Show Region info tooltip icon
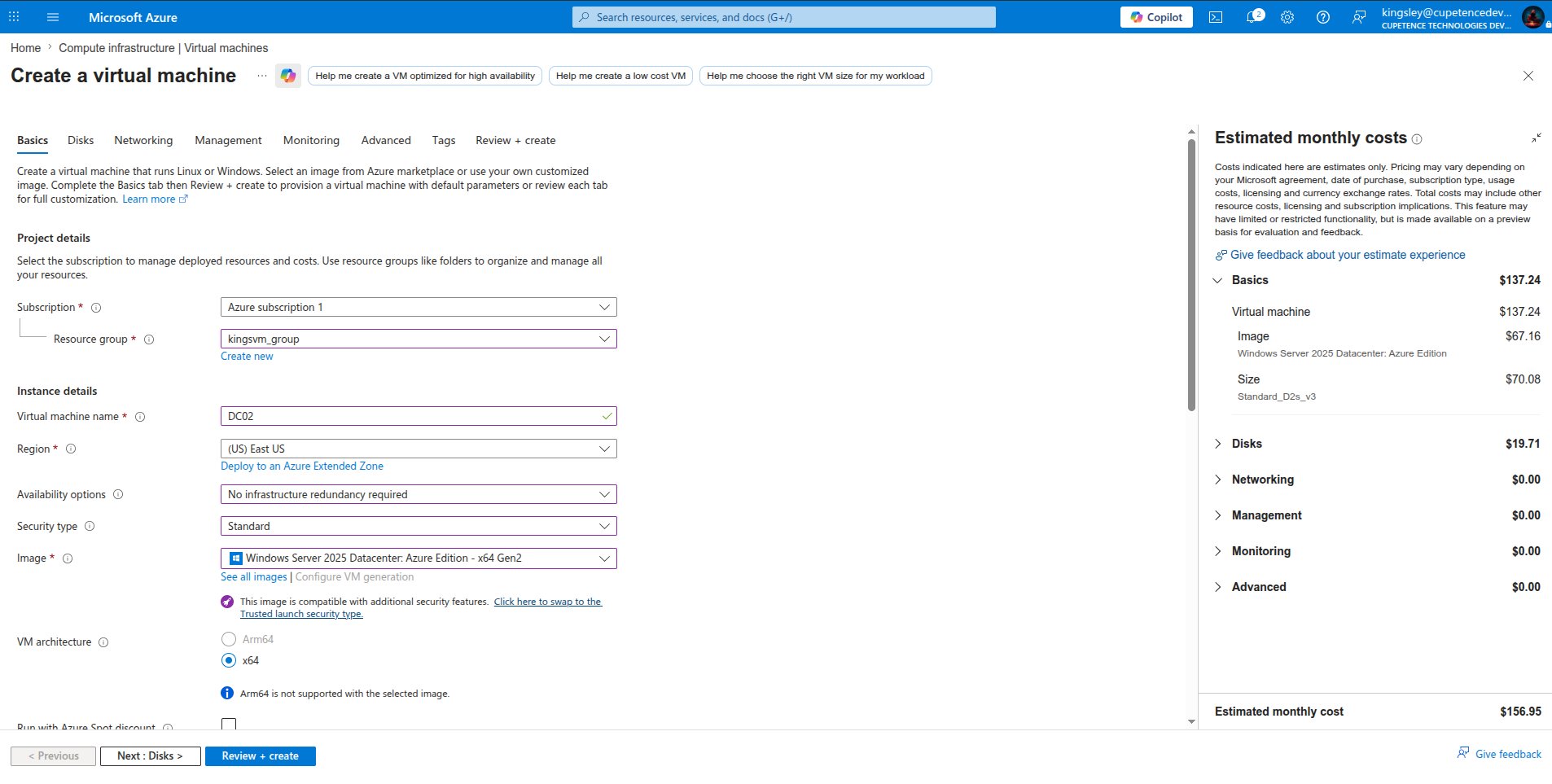Viewport: 1552px width, 784px height. (x=71, y=449)
